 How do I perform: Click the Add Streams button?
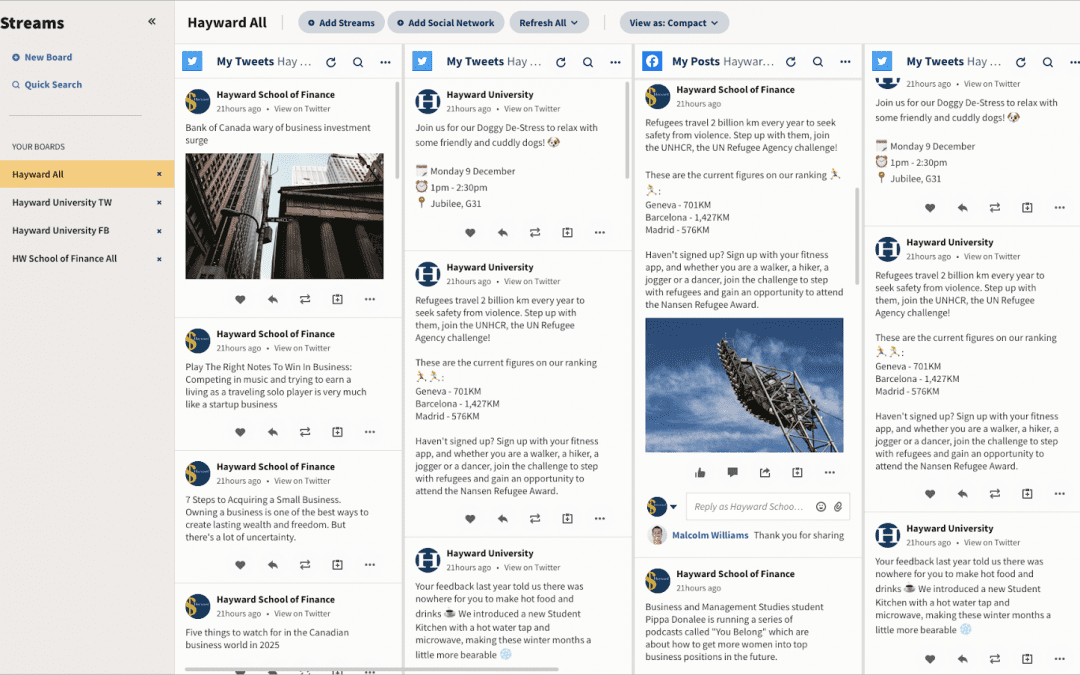pyautogui.click(x=341, y=23)
